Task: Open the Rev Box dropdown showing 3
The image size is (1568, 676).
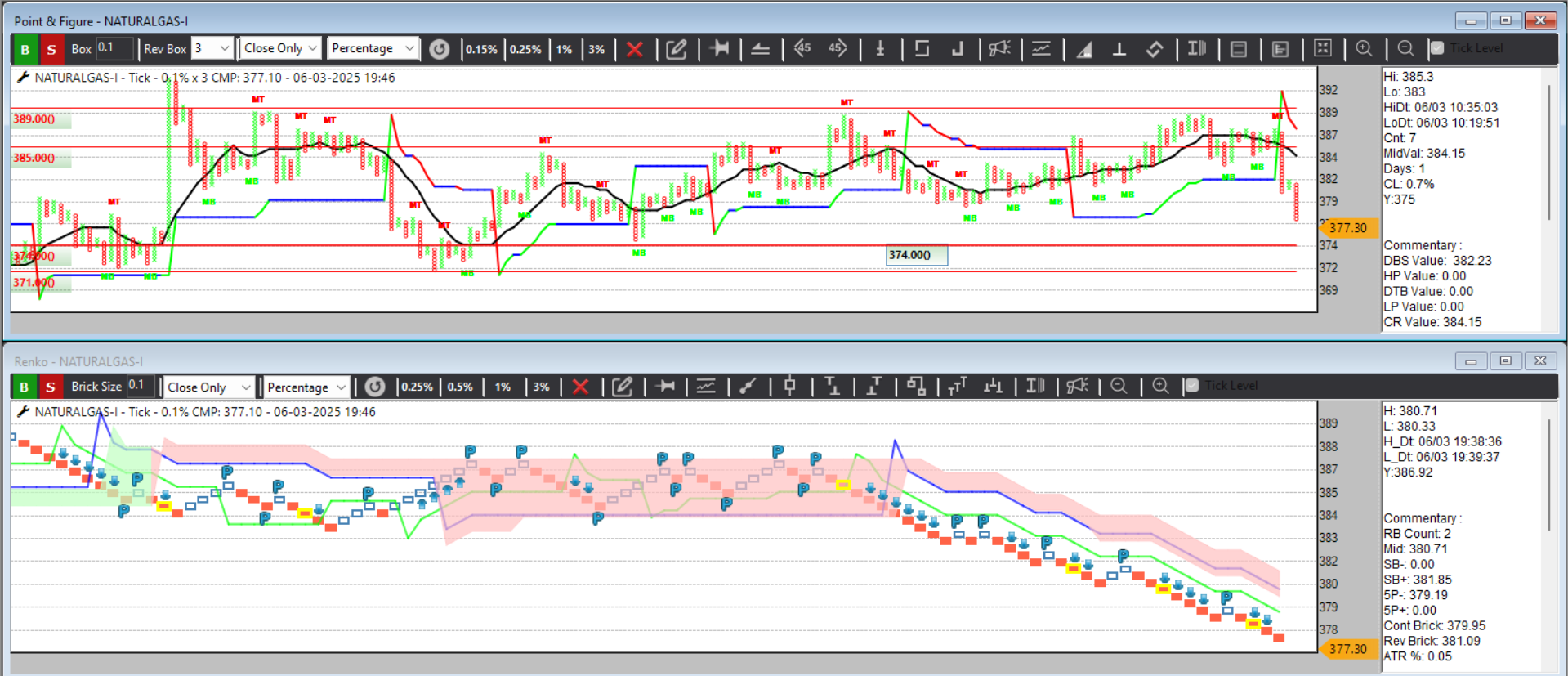Action: point(212,48)
